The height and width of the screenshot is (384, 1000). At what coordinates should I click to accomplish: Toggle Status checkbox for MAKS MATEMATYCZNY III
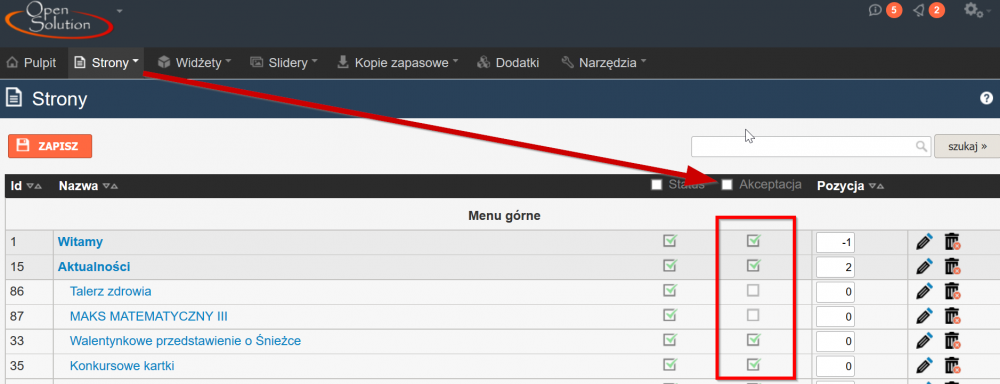[670, 314]
